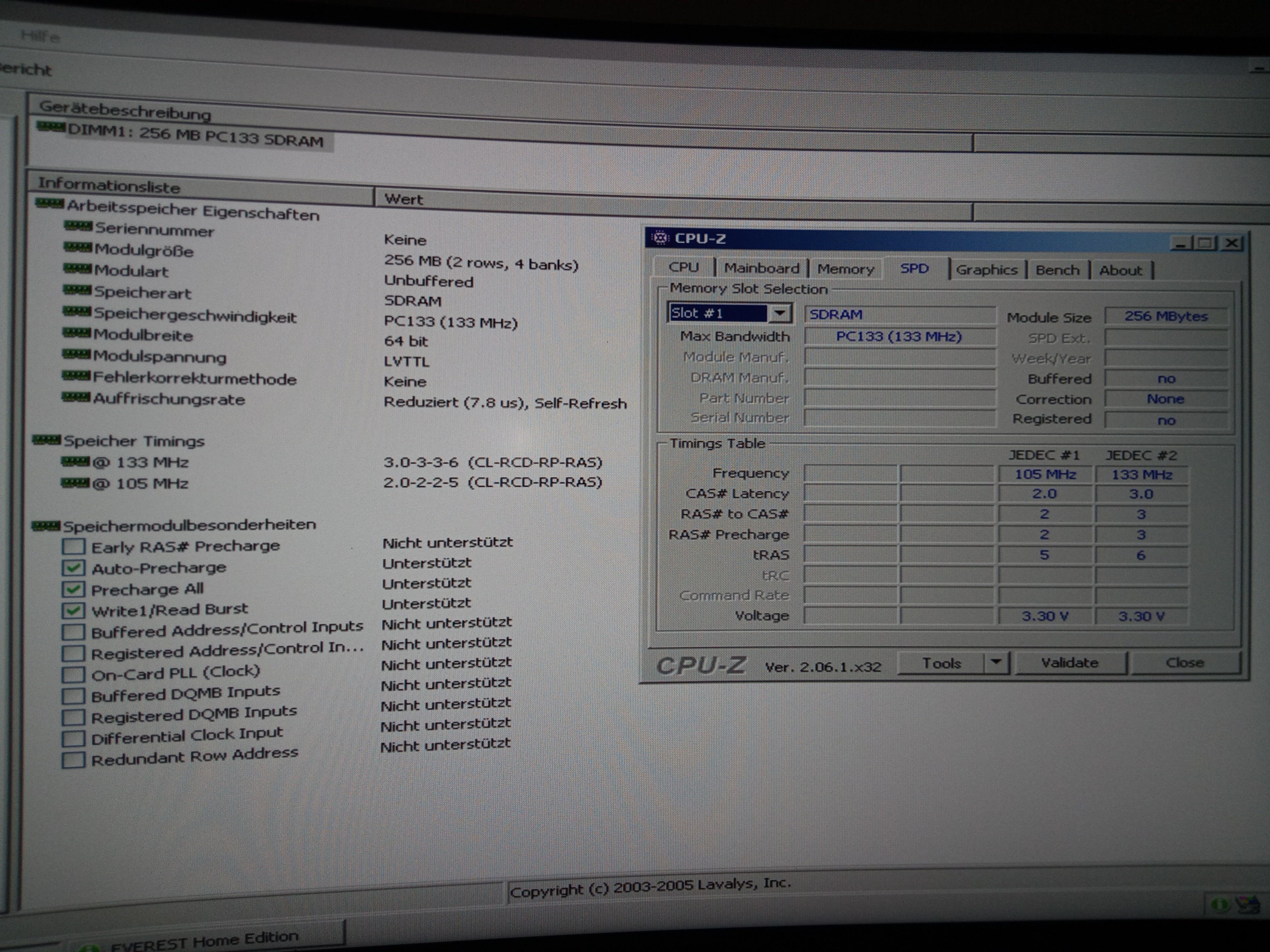Open the Hilfe menu in EVEREST
This screenshot has width=1270, height=952.
tap(40, 37)
